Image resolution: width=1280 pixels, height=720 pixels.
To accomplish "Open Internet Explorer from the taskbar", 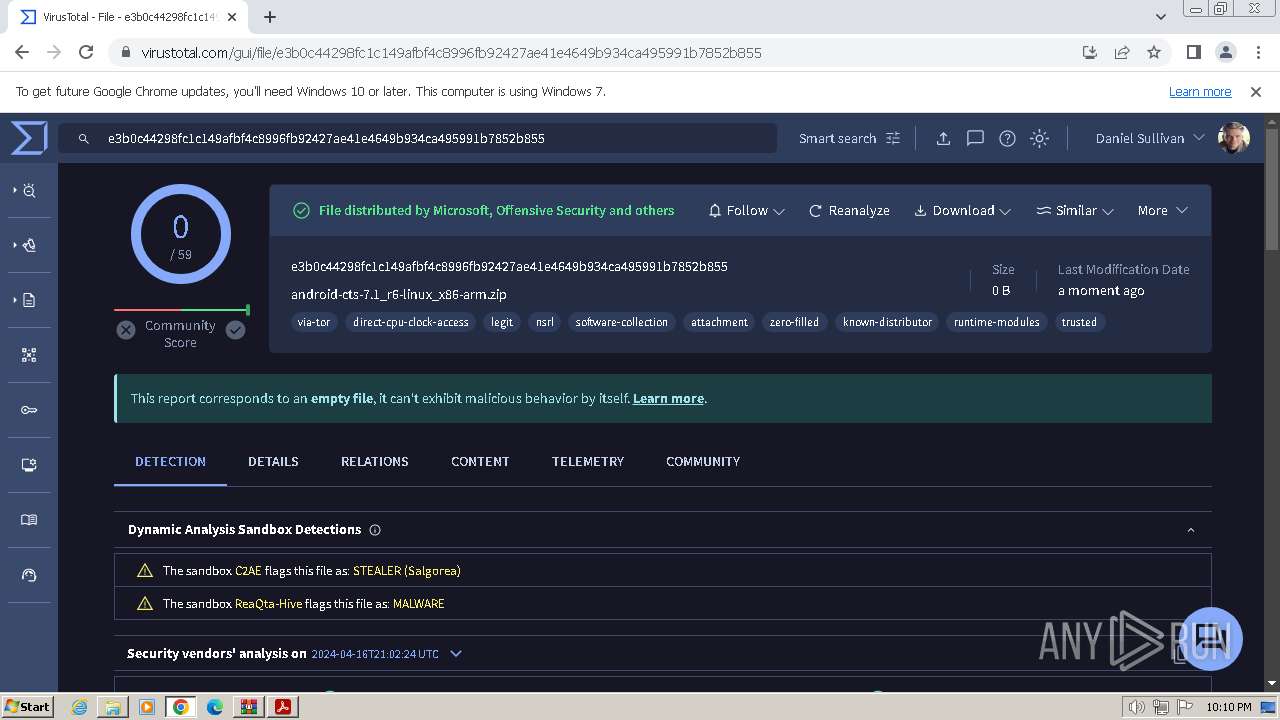I will [x=79, y=707].
